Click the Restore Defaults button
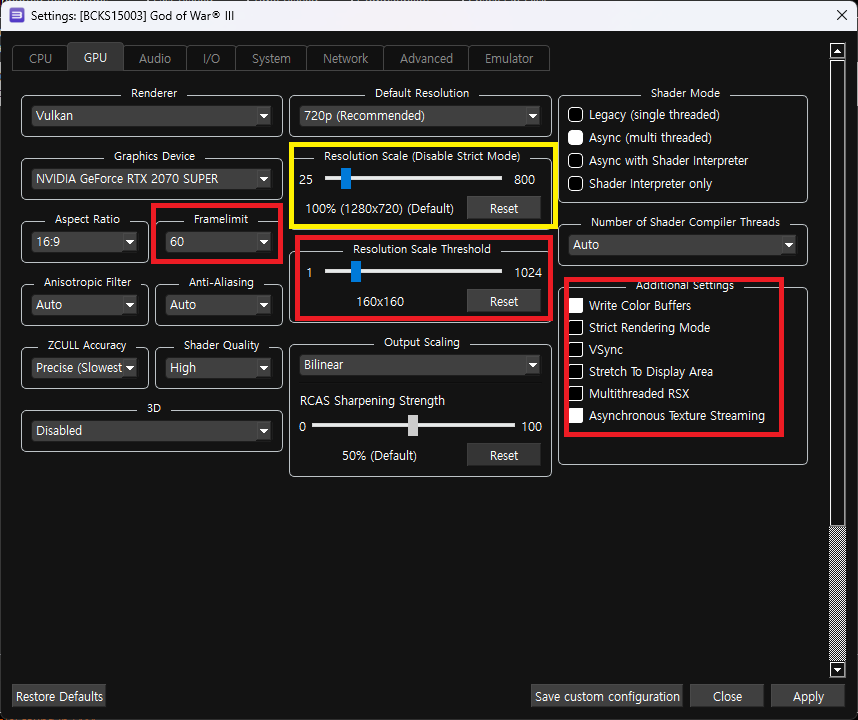Screen dimensions: 858x720 point(59,696)
